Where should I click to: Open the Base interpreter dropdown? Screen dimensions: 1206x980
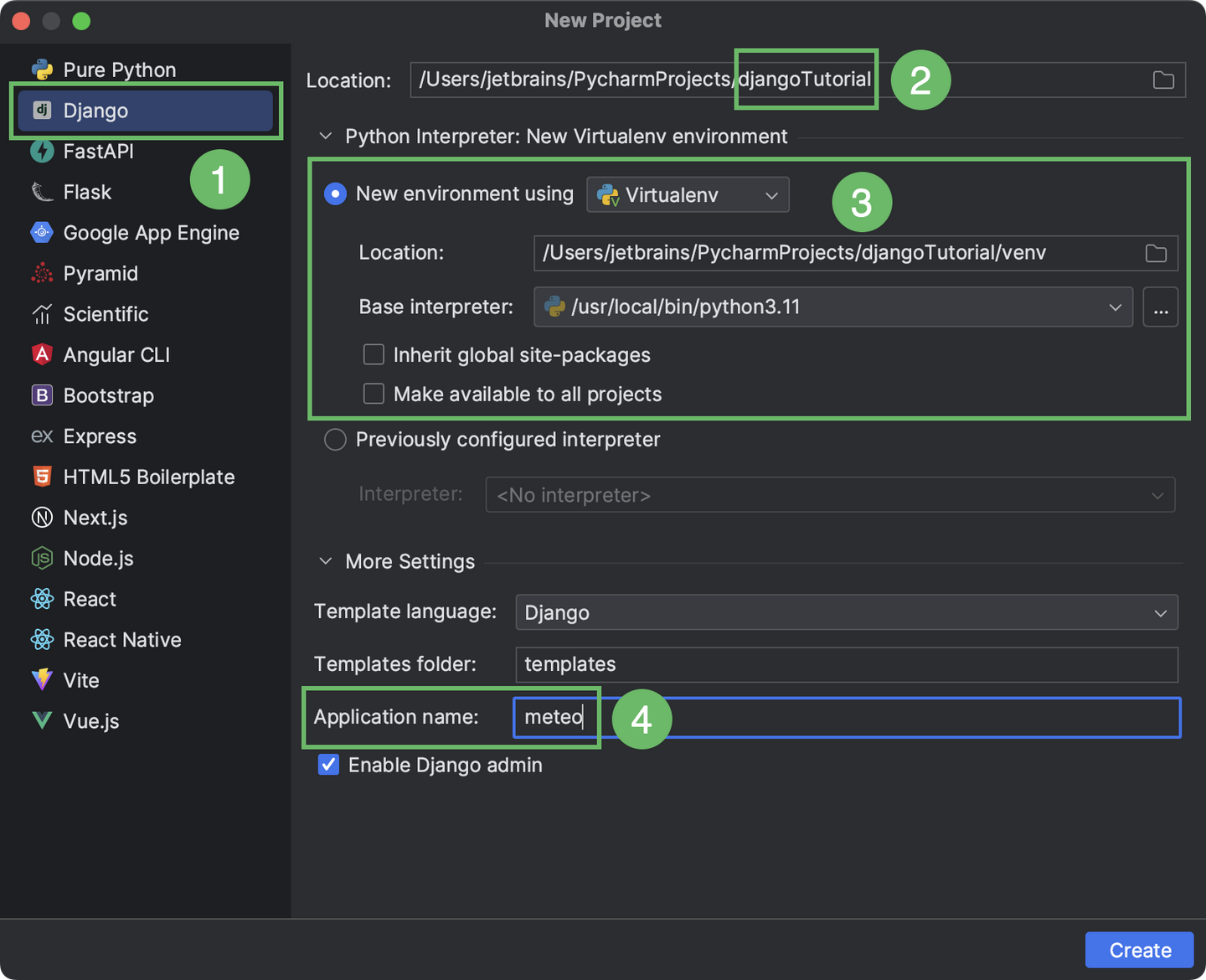pos(1114,307)
